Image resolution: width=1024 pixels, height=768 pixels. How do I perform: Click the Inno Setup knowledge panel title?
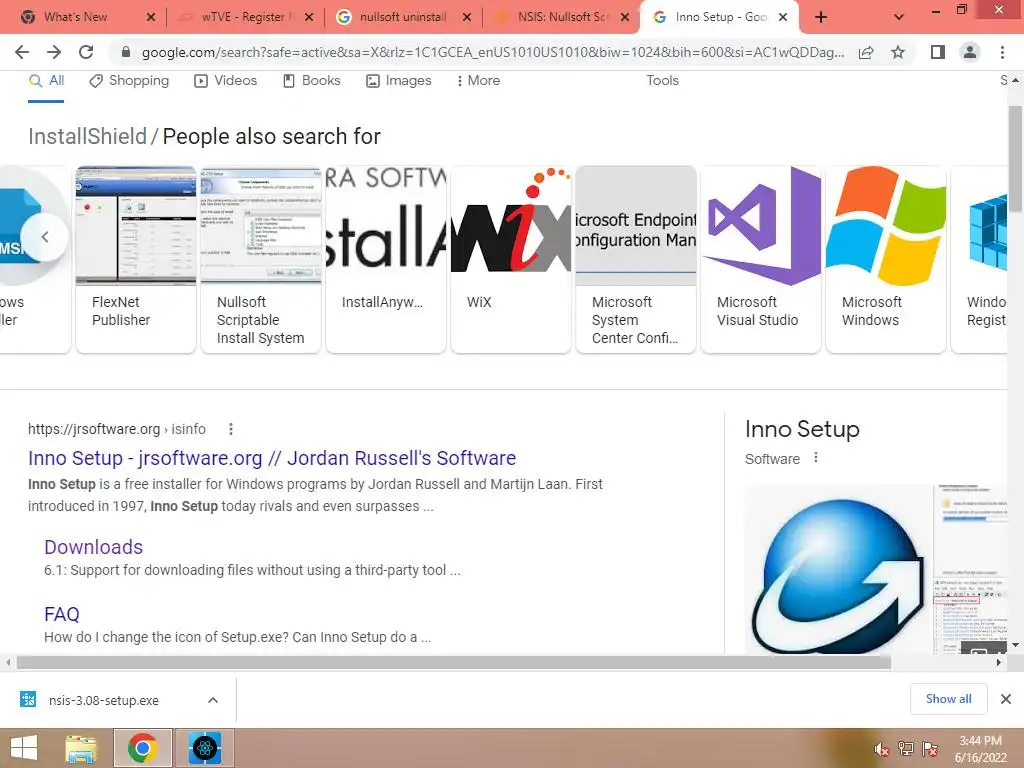[x=802, y=429]
